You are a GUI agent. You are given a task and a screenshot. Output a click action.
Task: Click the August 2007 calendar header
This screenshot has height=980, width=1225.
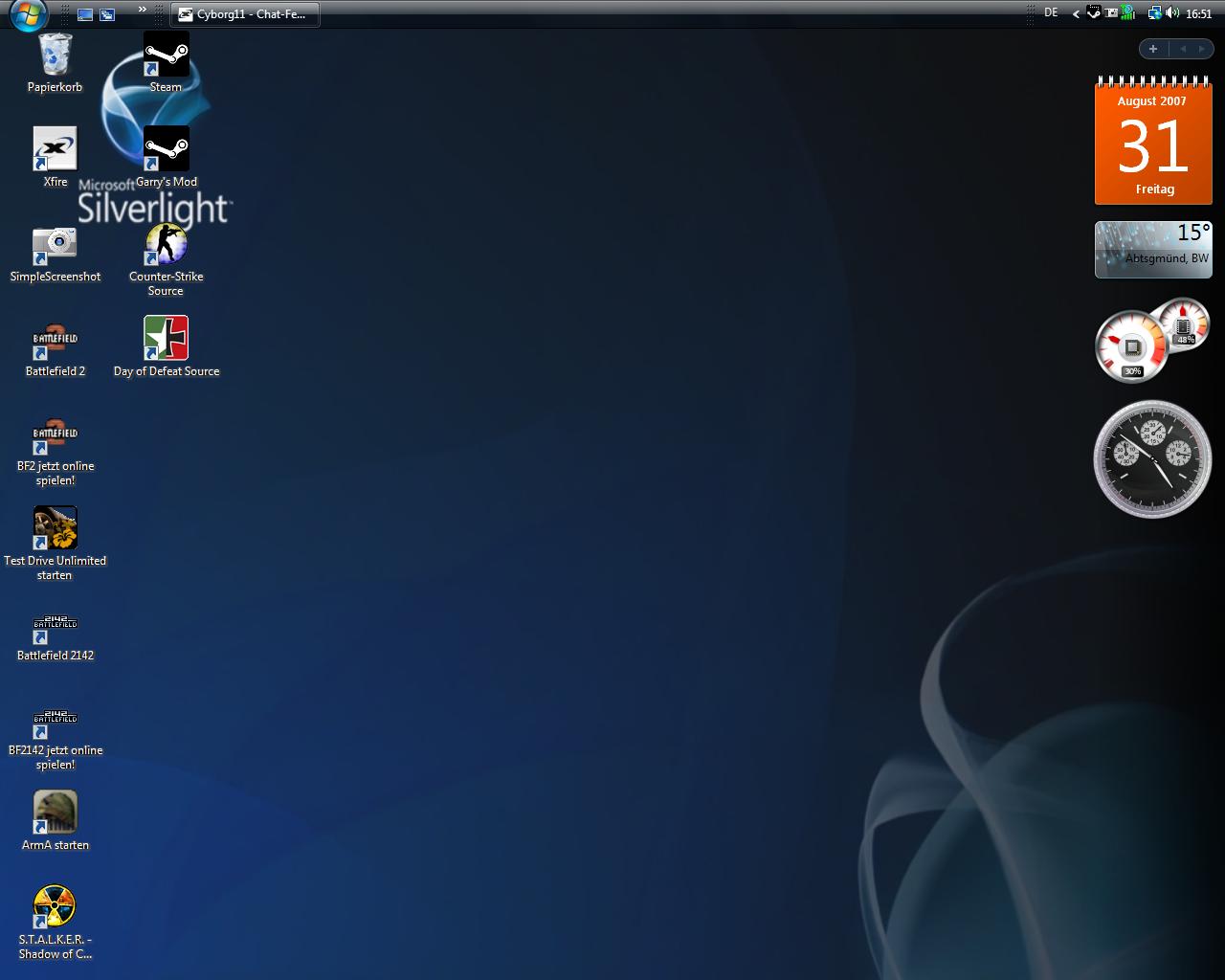click(1151, 100)
